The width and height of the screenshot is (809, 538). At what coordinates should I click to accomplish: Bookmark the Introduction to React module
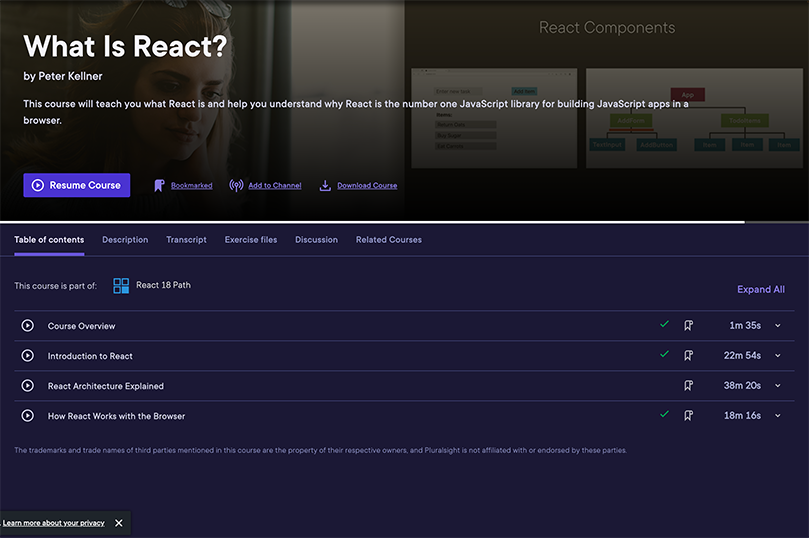click(688, 355)
